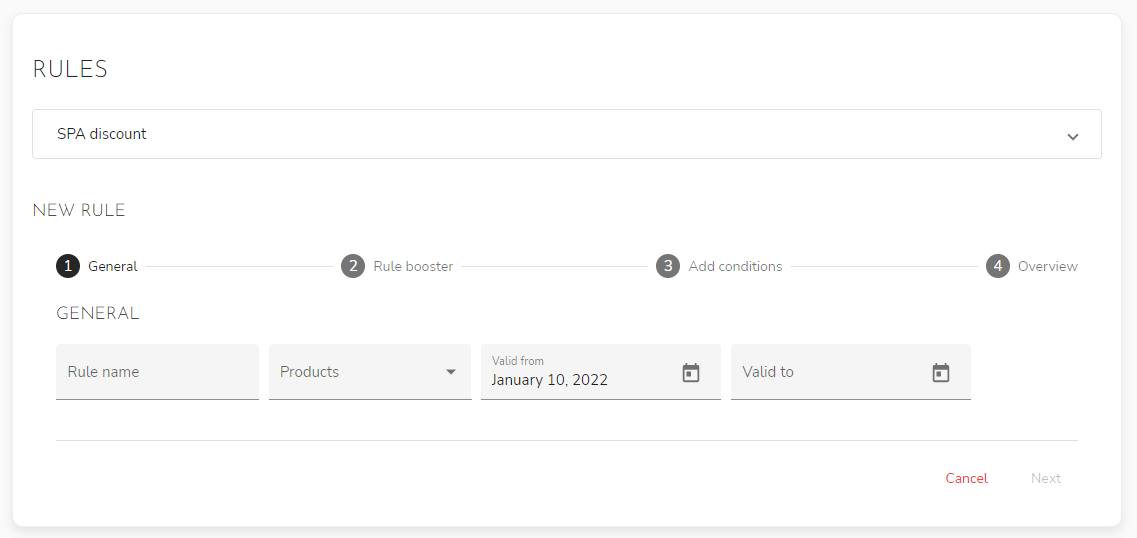Click the step 4 circle icon
The width and height of the screenshot is (1137, 538).
point(997,266)
